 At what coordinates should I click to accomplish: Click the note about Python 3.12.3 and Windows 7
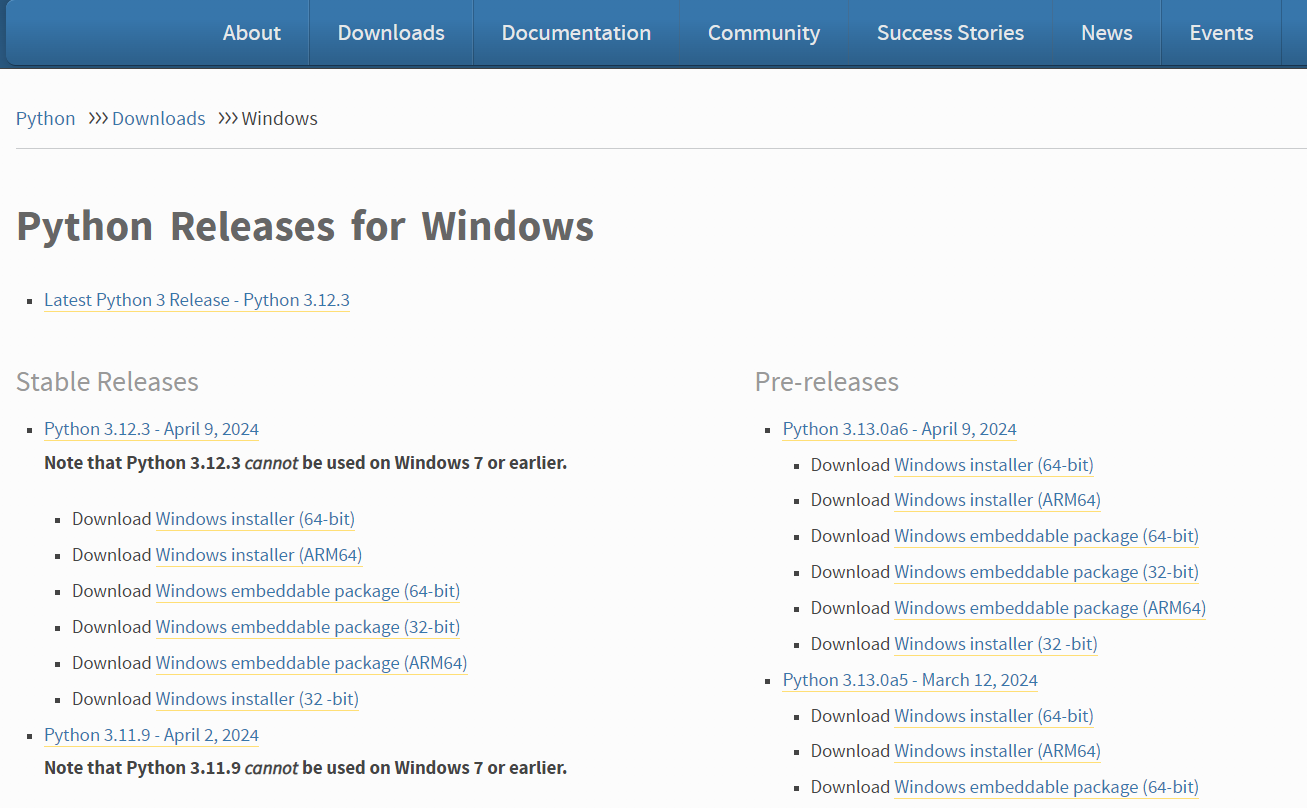(x=305, y=463)
